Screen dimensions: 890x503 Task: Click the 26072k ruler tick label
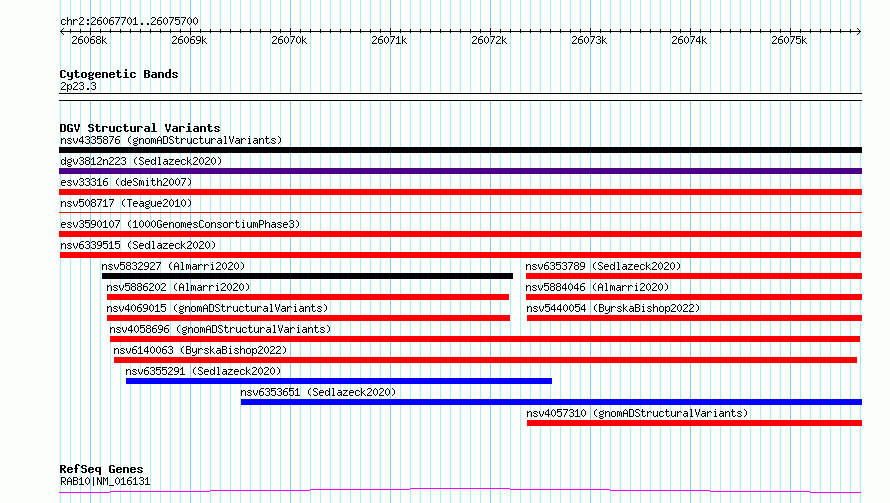point(489,40)
